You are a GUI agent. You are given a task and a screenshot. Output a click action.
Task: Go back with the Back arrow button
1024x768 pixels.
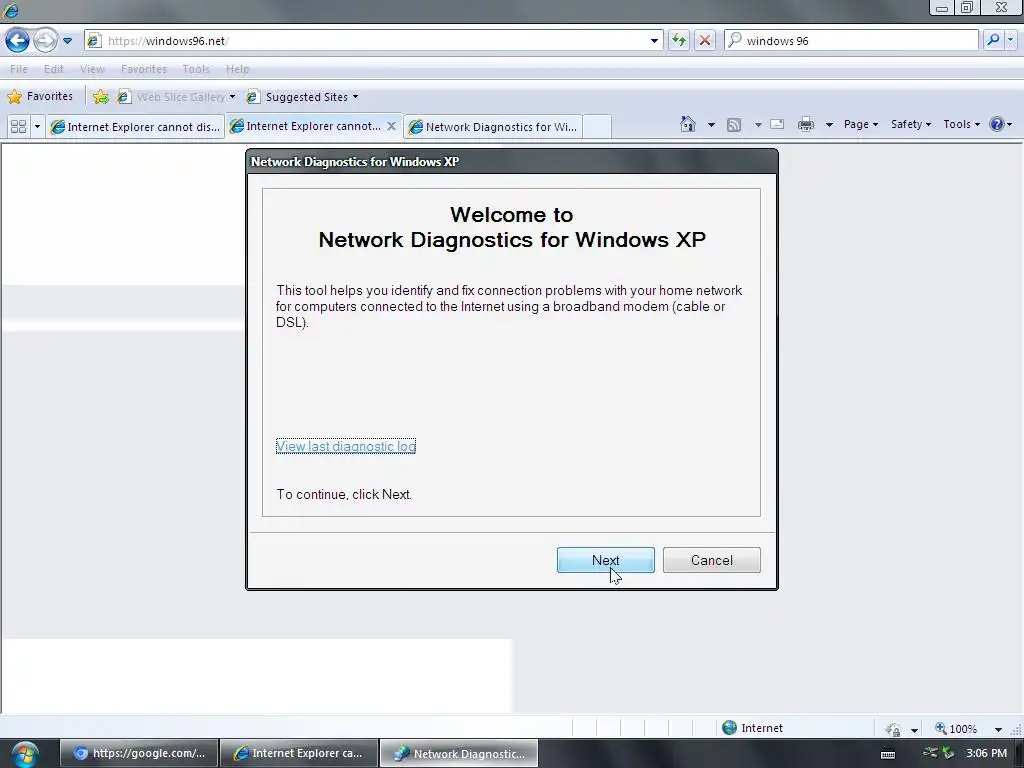pos(18,40)
